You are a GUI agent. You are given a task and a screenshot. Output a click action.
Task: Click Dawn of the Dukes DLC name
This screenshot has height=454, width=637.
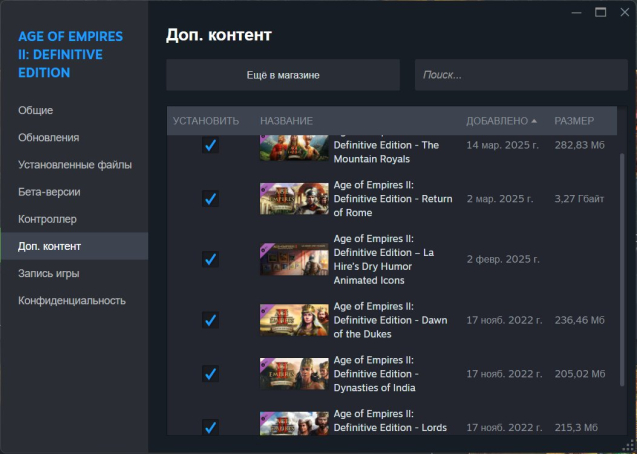coord(390,320)
